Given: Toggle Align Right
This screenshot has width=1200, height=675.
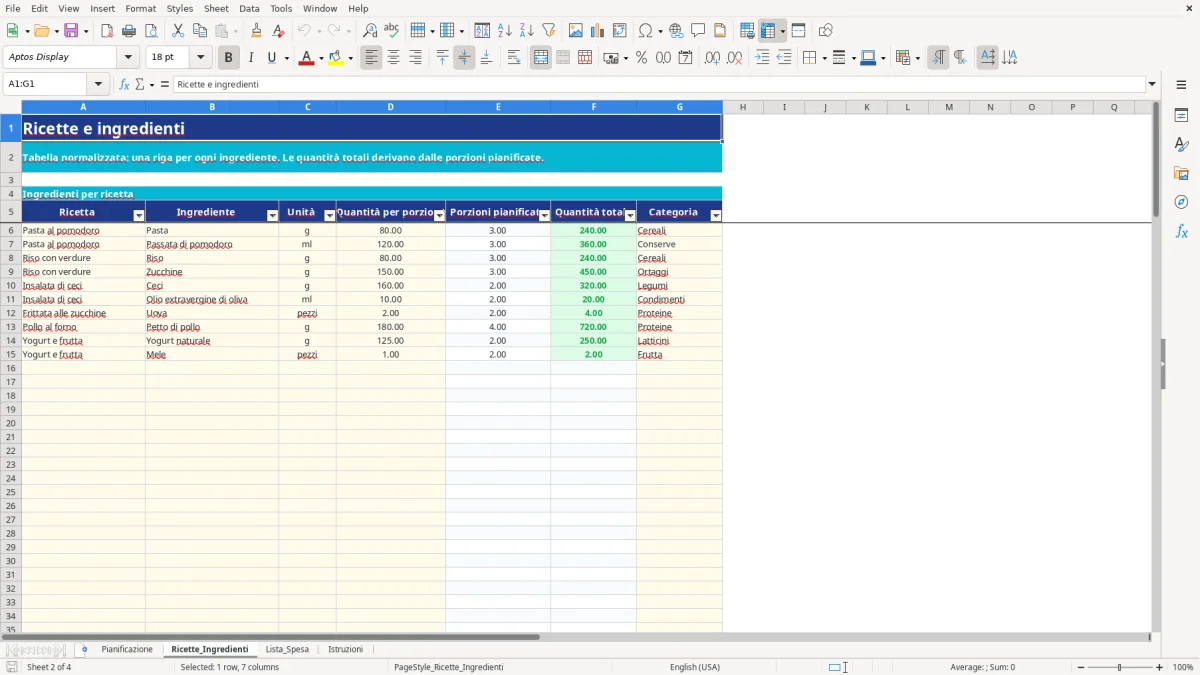Looking at the screenshot, I should tap(416, 58).
